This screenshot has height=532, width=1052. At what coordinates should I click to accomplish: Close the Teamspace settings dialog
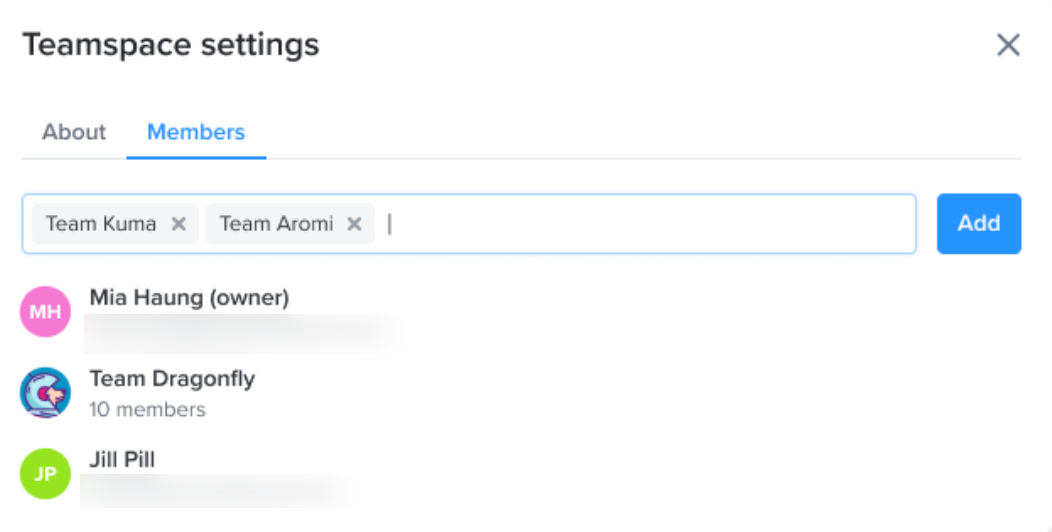[x=1008, y=45]
